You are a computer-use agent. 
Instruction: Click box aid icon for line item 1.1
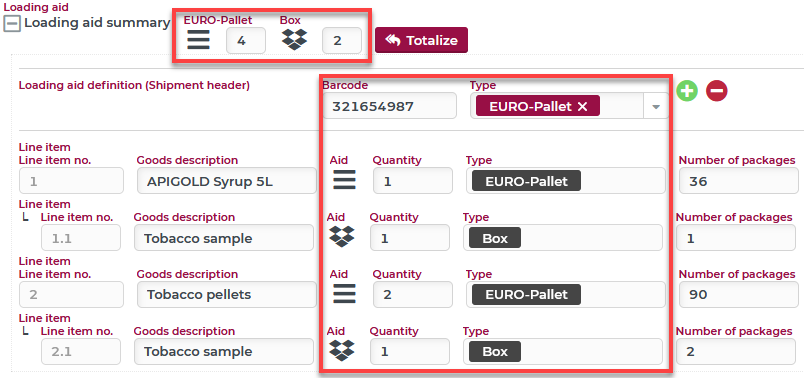[341, 237]
